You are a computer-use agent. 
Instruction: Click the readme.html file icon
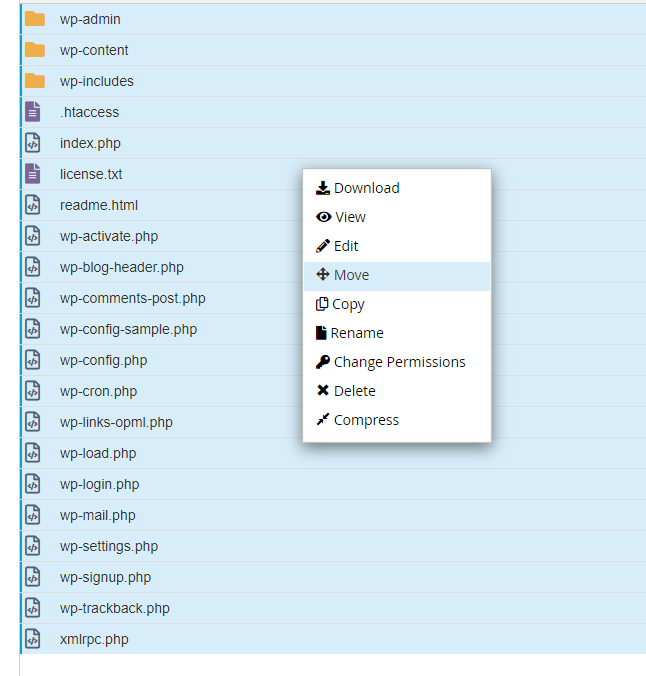pos(32,205)
